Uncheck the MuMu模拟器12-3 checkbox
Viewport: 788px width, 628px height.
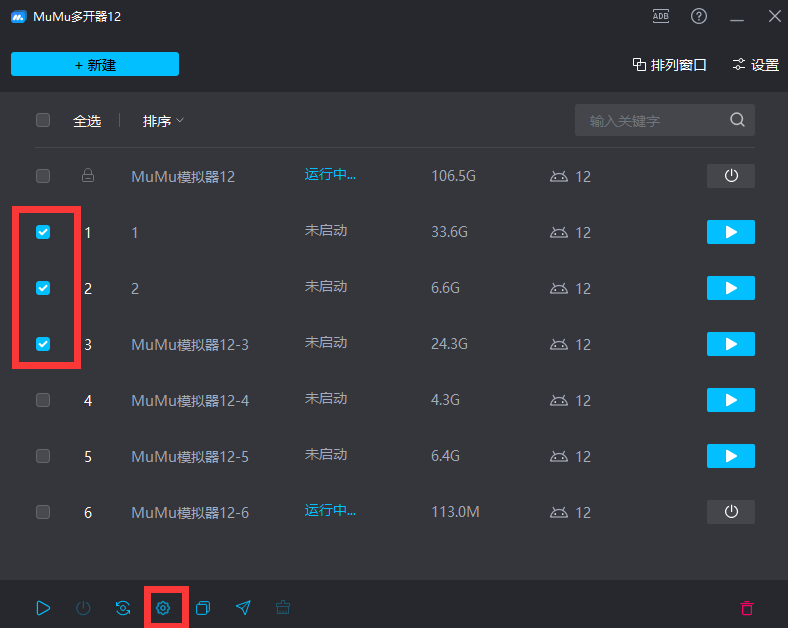point(43,344)
